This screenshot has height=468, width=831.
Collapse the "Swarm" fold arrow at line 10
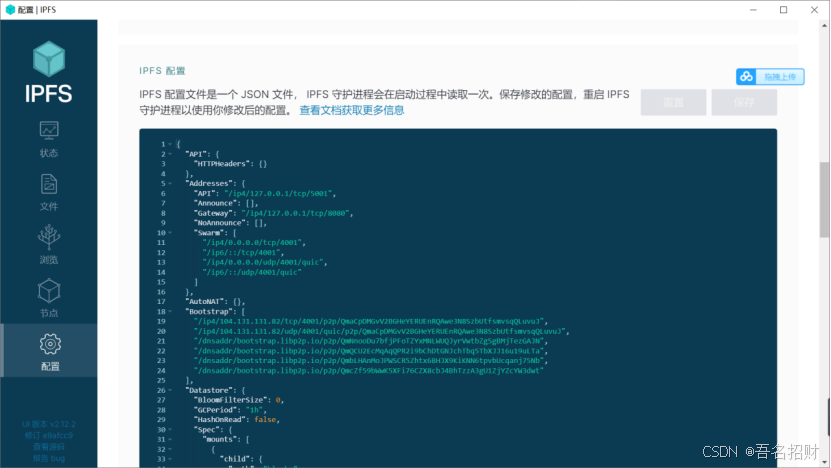[170, 233]
